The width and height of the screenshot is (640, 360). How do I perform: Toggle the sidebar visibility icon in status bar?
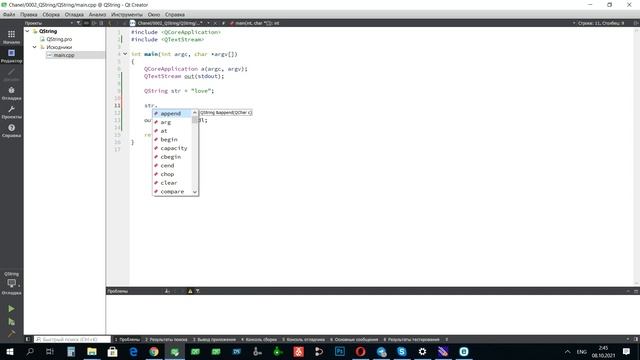(28, 339)
